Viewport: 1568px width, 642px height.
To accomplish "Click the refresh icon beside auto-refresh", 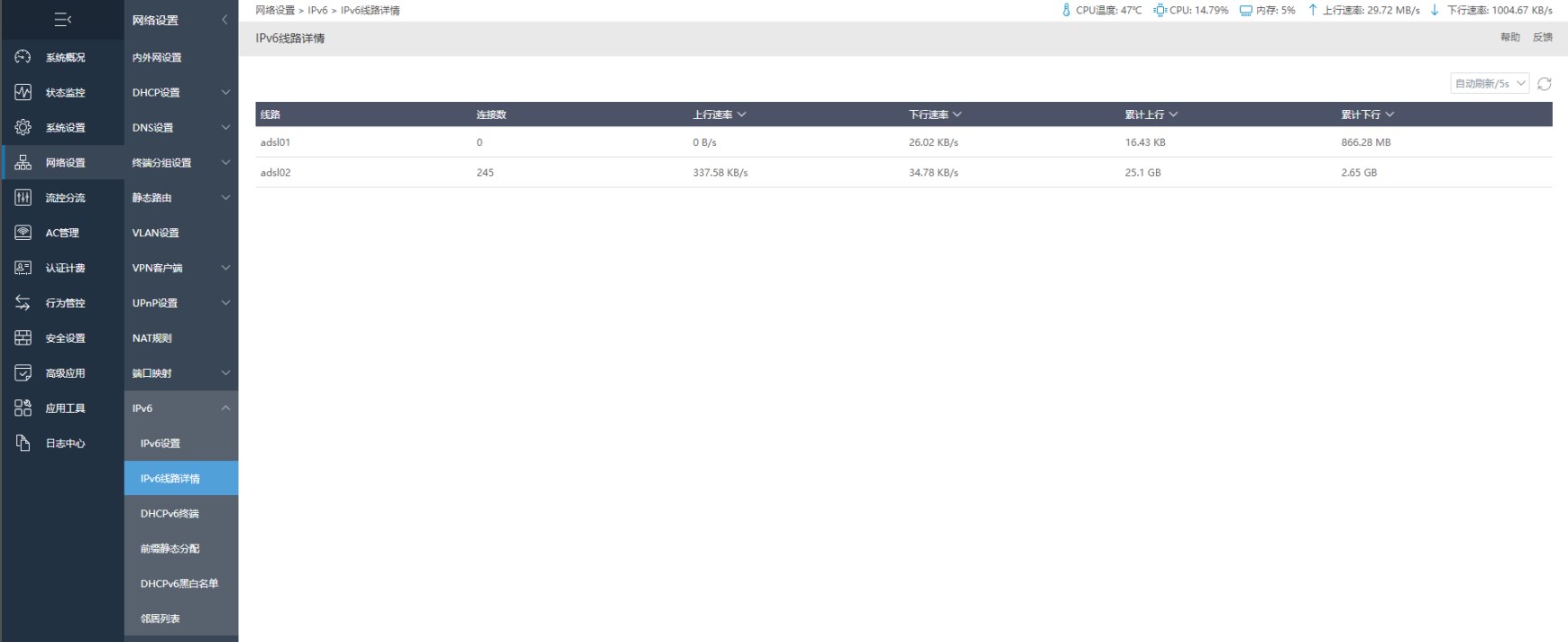I will [1544, 84].
